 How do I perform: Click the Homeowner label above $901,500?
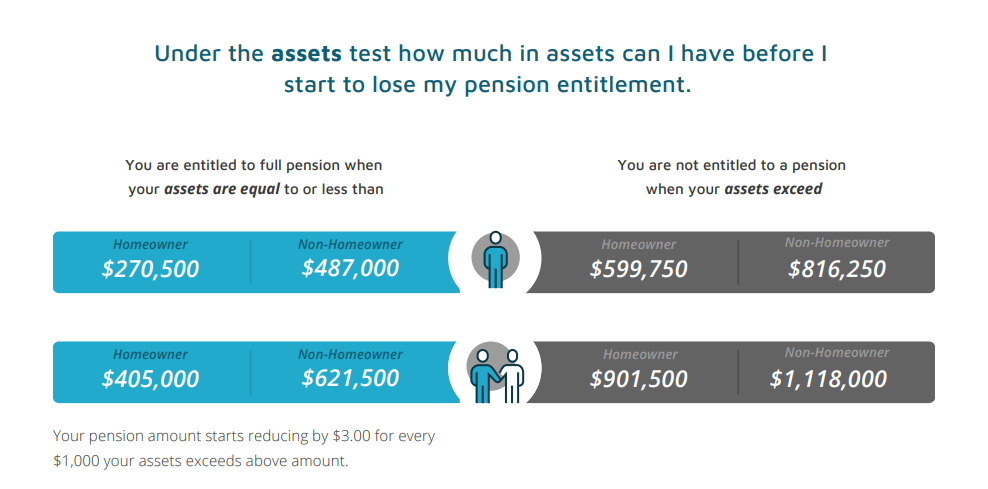[x=640, y=355]
